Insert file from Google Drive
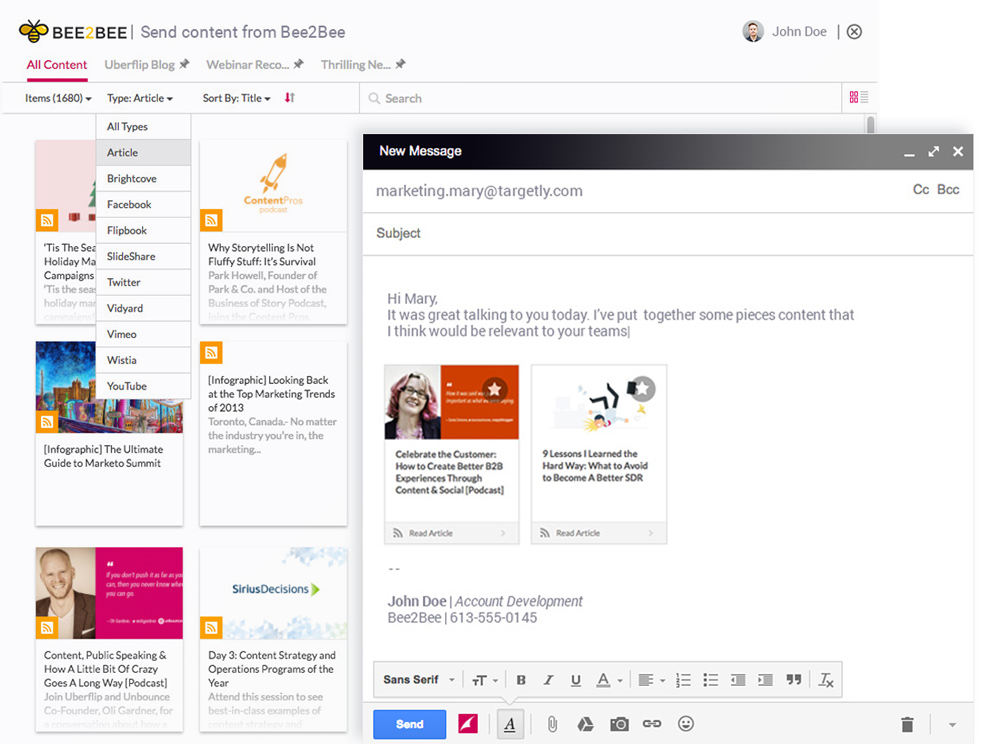 585,724
